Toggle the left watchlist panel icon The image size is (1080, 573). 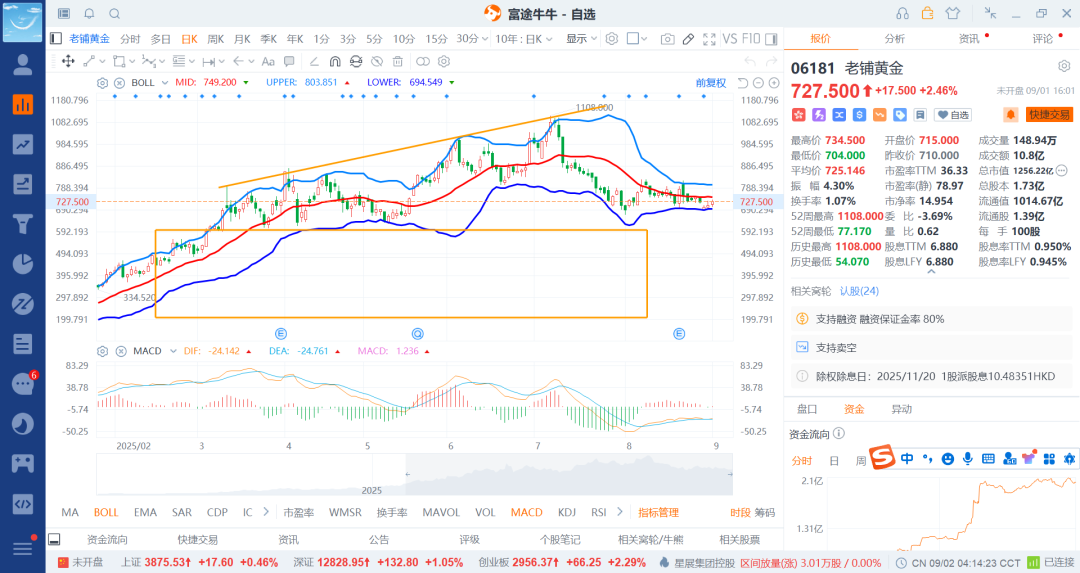(56, 39)
